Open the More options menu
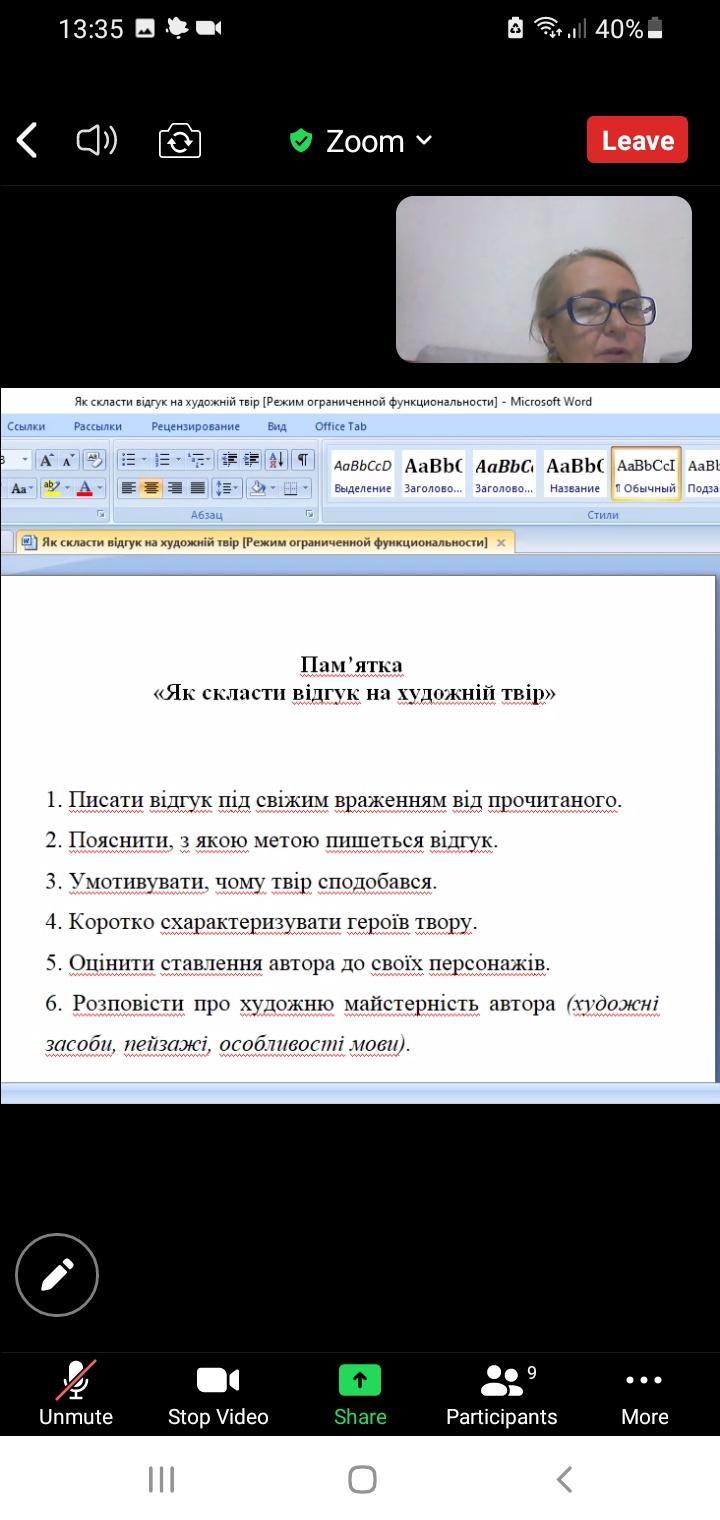720x1520 pixels. click(x=644, y=1393)
